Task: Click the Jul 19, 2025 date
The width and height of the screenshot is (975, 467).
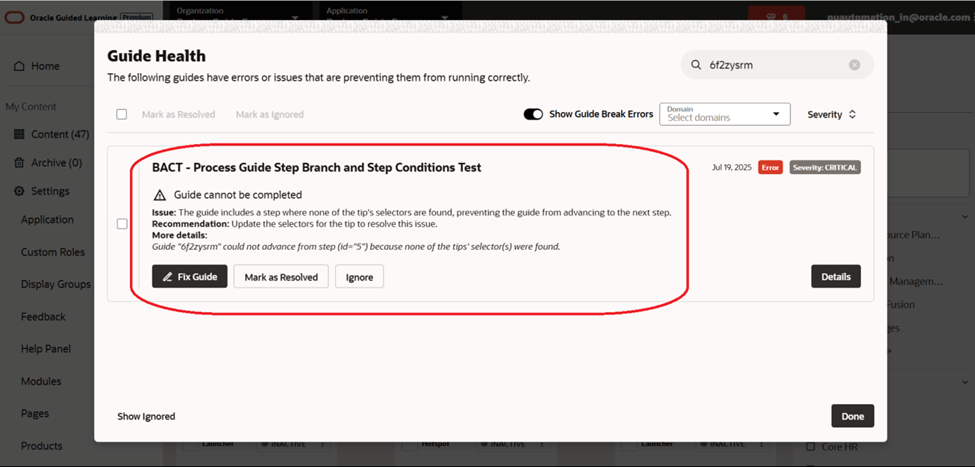Action: (x=732, y=167)
